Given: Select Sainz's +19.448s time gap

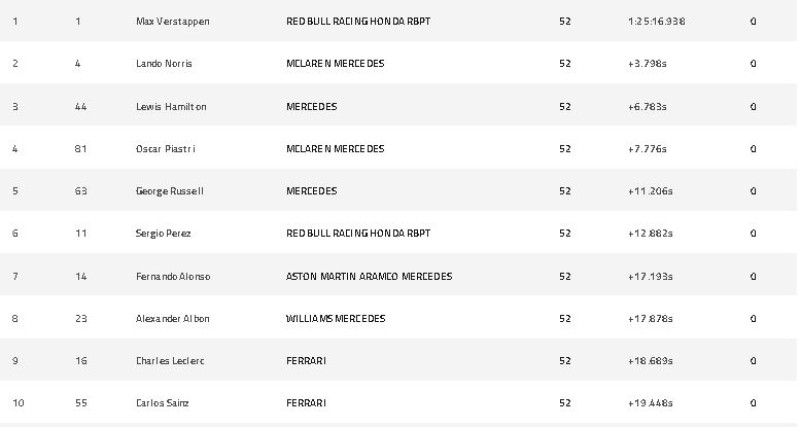Looking at the screenshot, I should [x=651, y=403].
